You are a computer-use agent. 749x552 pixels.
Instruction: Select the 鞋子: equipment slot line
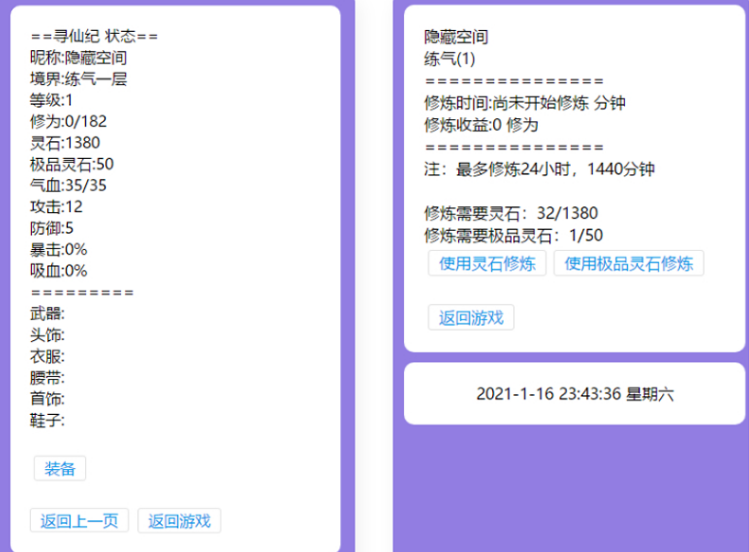(x=47, y=420)
